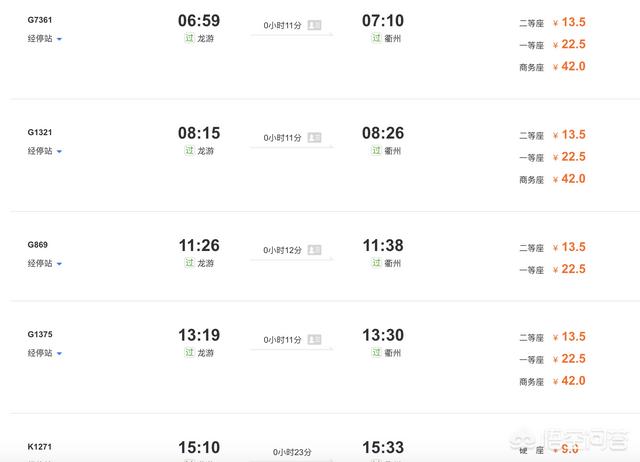Select 商务座 ¥42.0 fare for G1321

[552, 179]
